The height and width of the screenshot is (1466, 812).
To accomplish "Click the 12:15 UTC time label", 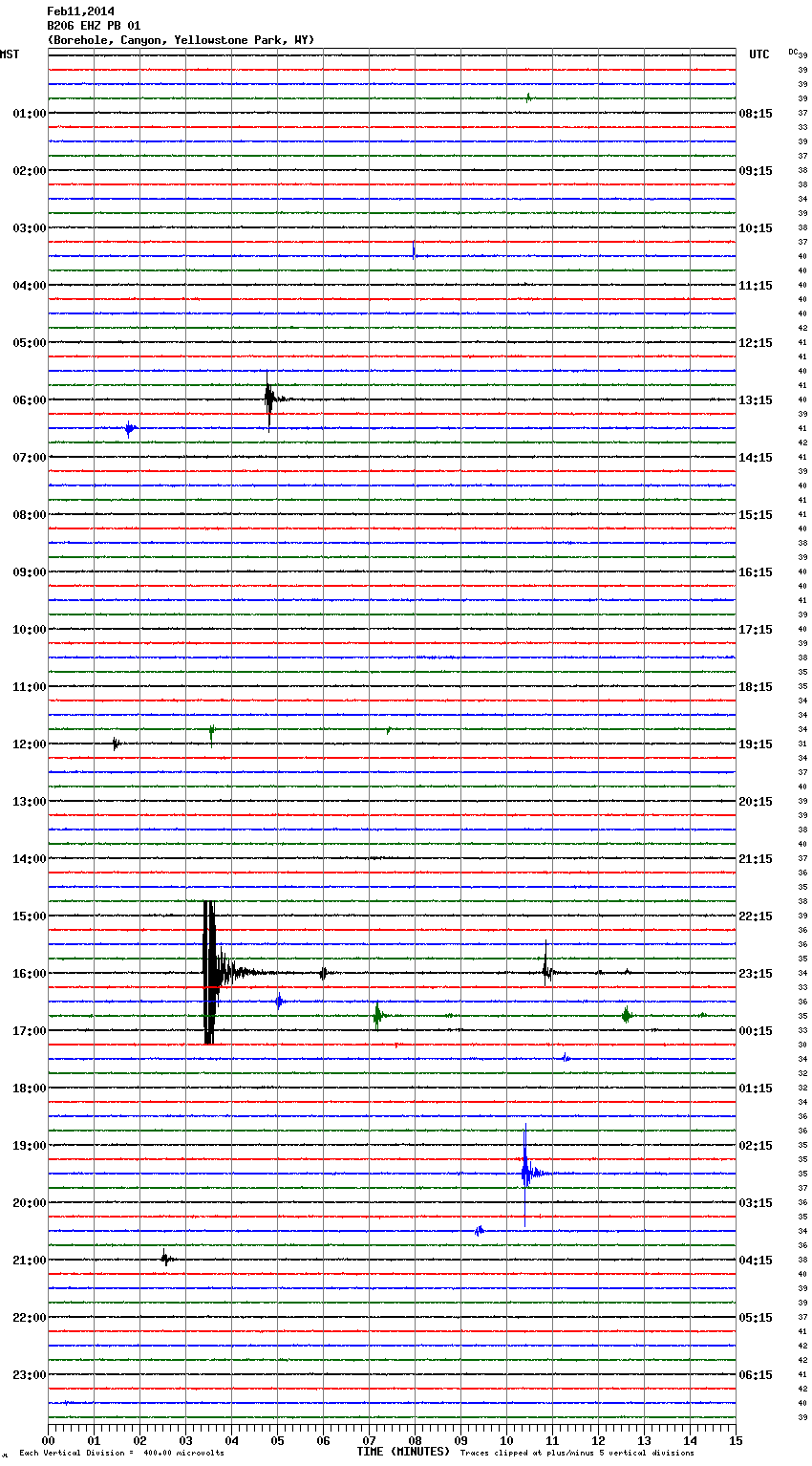I will (756, 343).
